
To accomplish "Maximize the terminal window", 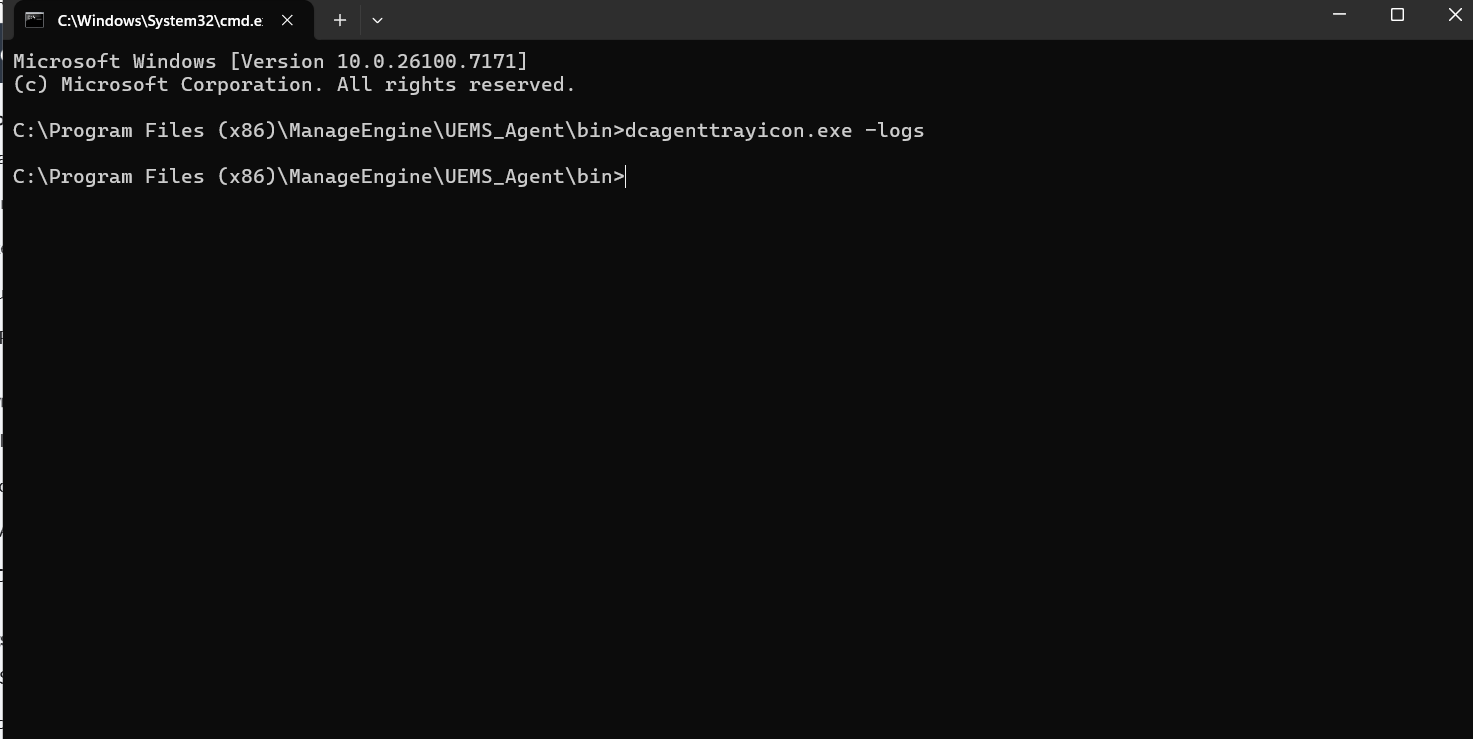I will (1398, 15).
